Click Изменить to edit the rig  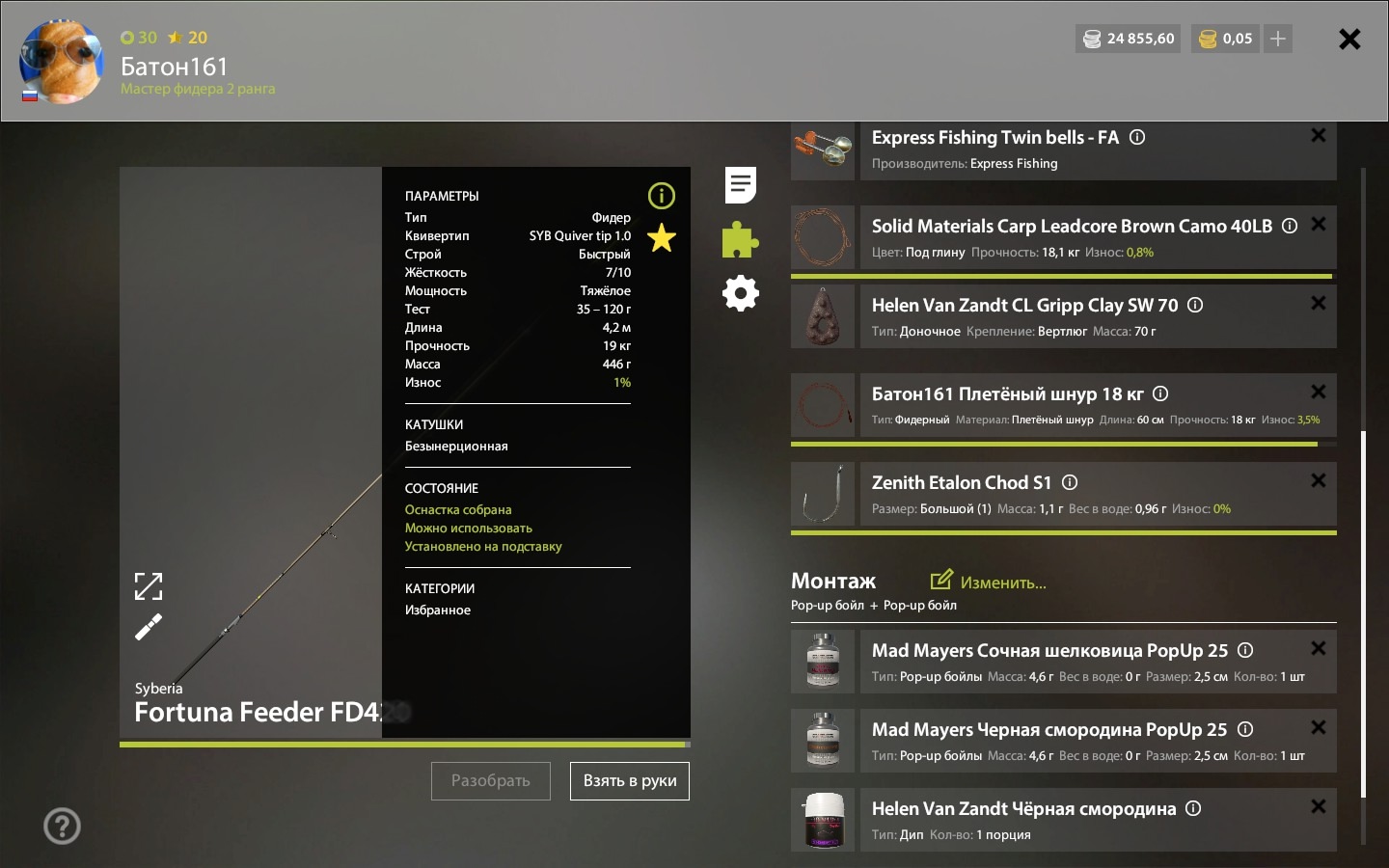pos(988,582)
